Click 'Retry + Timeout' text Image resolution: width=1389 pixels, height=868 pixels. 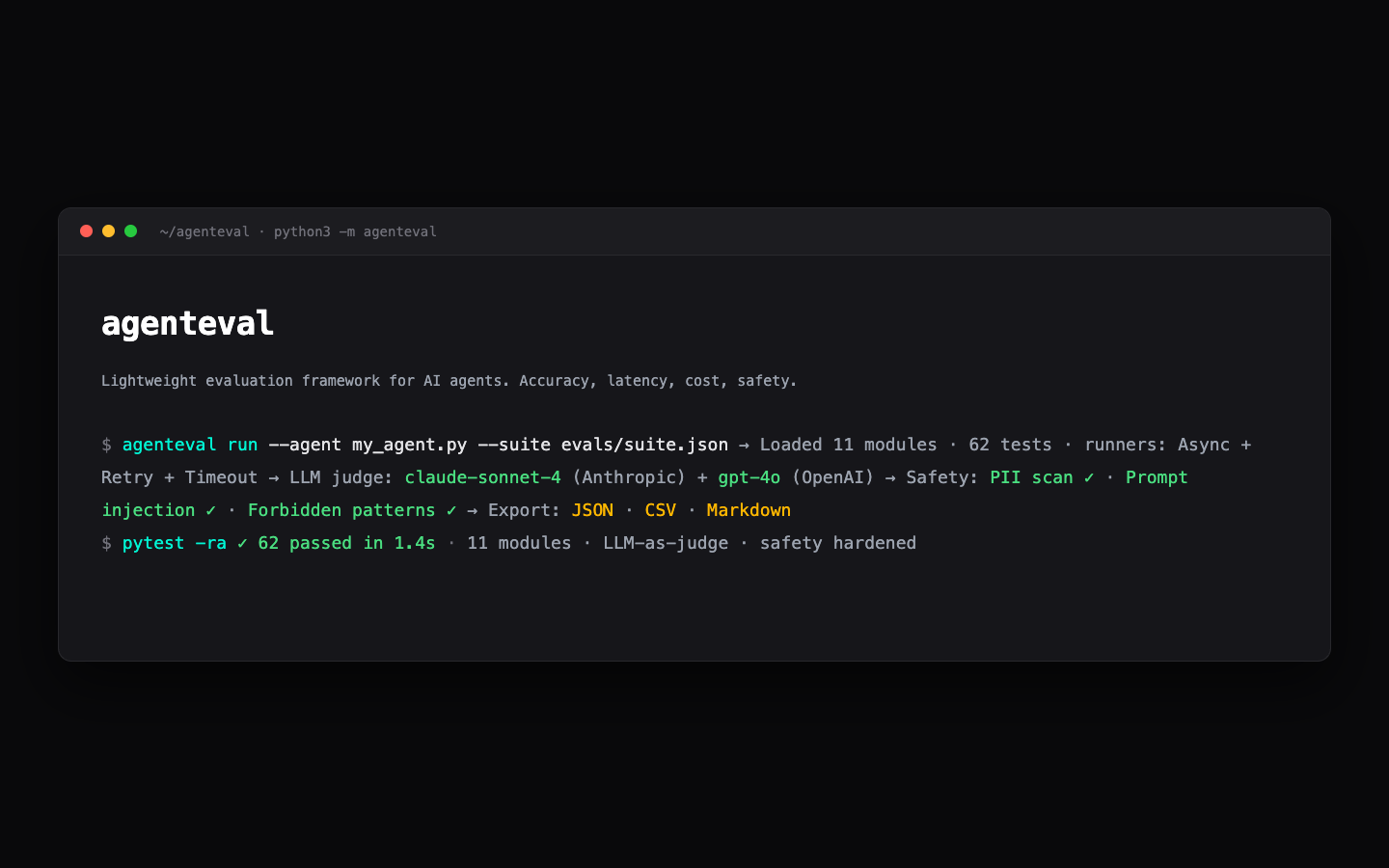(x=179, y=477)
